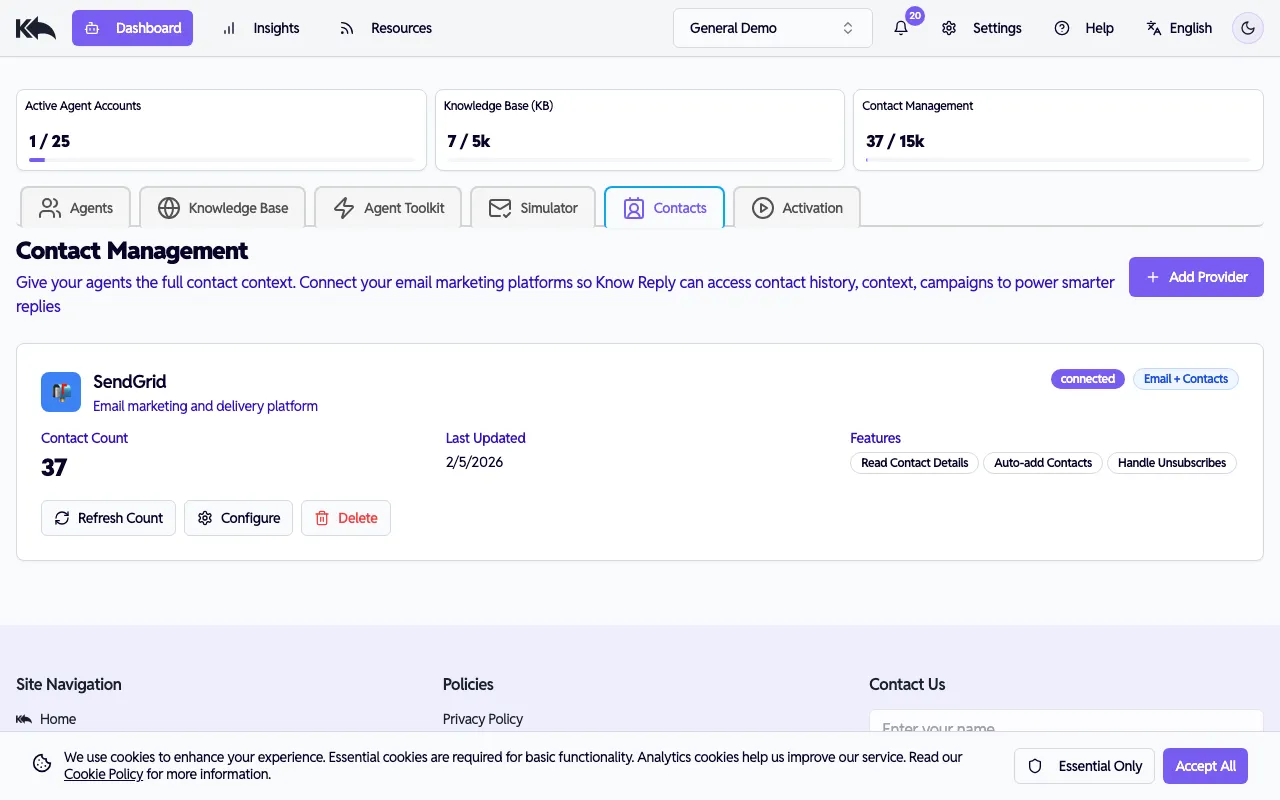The image size is (1280, 800).
Task: Open the English language selector
Action: point(1179,28)
